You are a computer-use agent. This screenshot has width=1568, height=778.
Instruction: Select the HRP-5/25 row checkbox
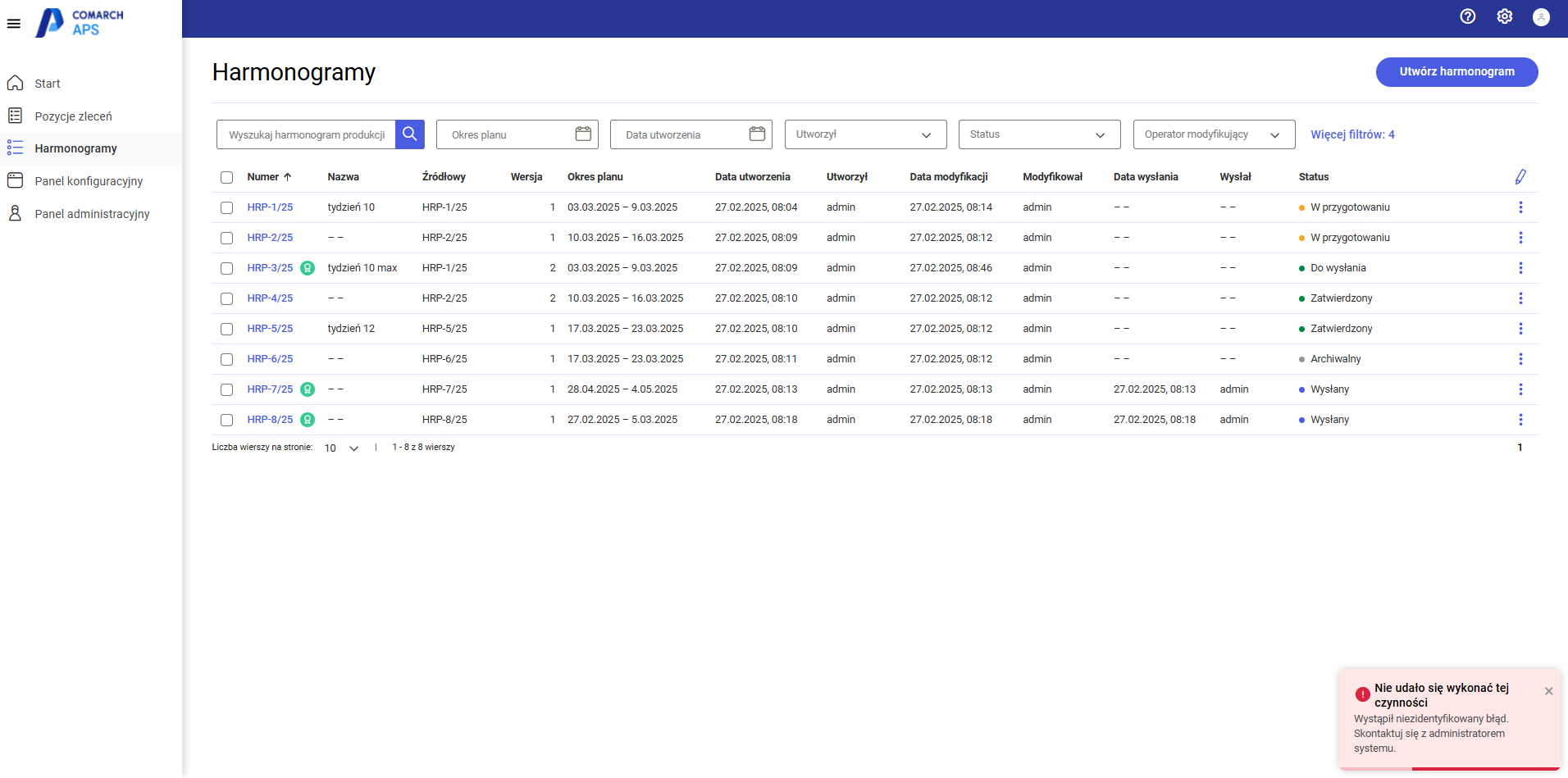(227, 330)
